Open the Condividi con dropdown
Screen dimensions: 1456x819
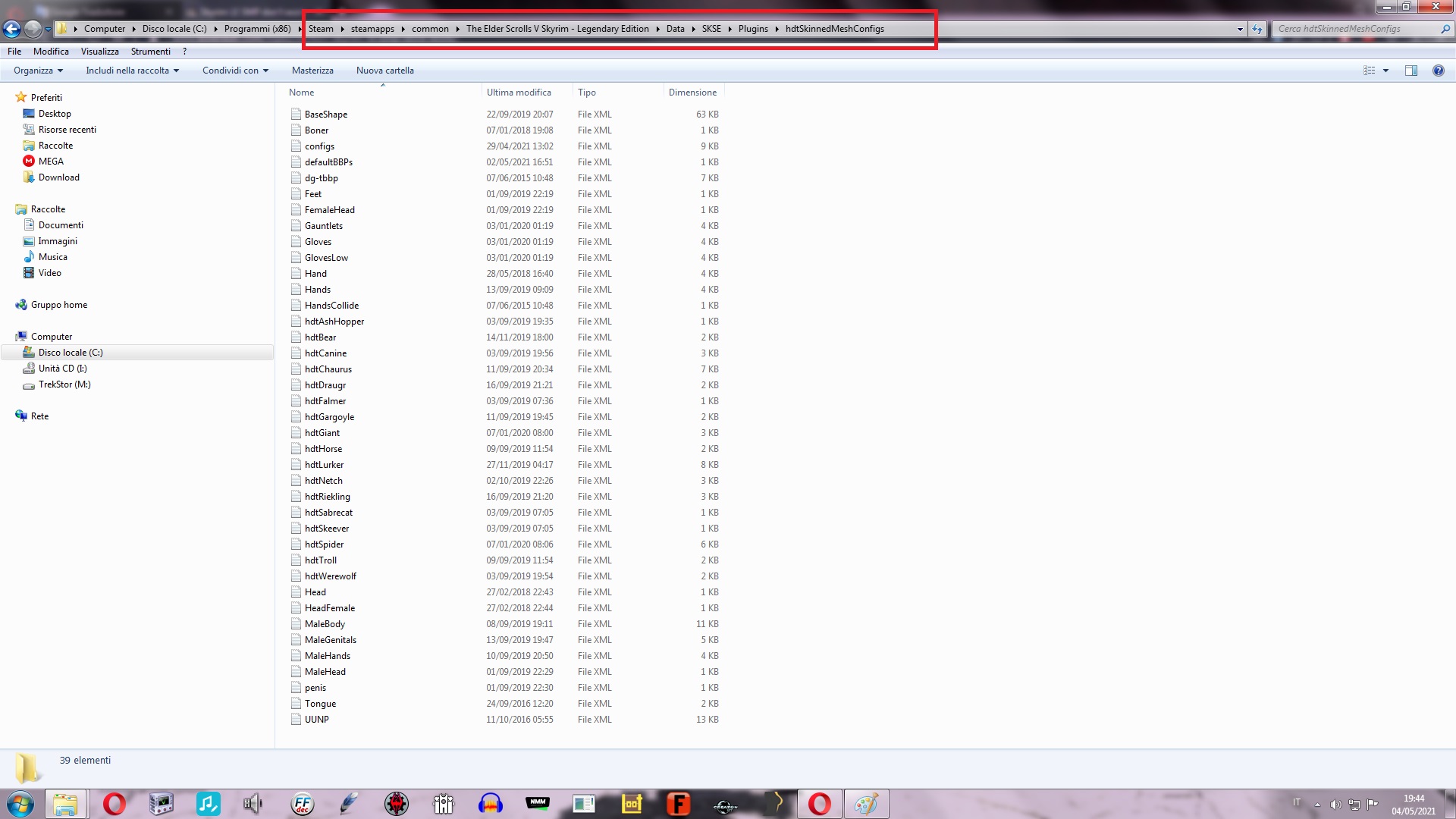coord(235,71)
